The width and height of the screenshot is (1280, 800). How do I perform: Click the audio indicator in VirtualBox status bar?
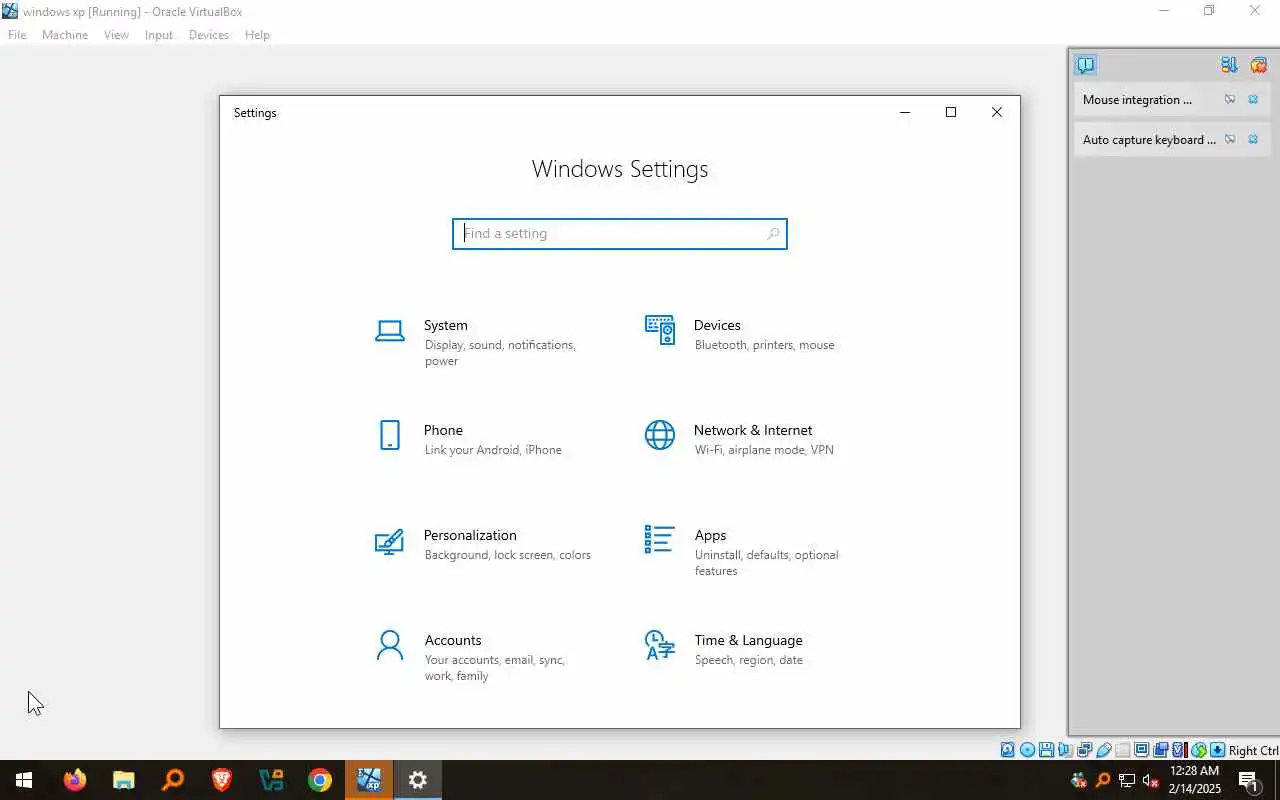tap(1065, 750)
